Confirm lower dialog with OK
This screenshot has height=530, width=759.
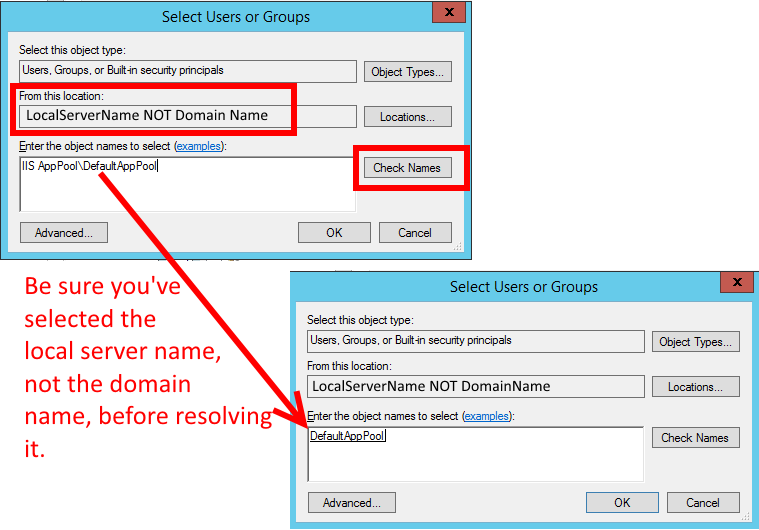pos(622,503)
